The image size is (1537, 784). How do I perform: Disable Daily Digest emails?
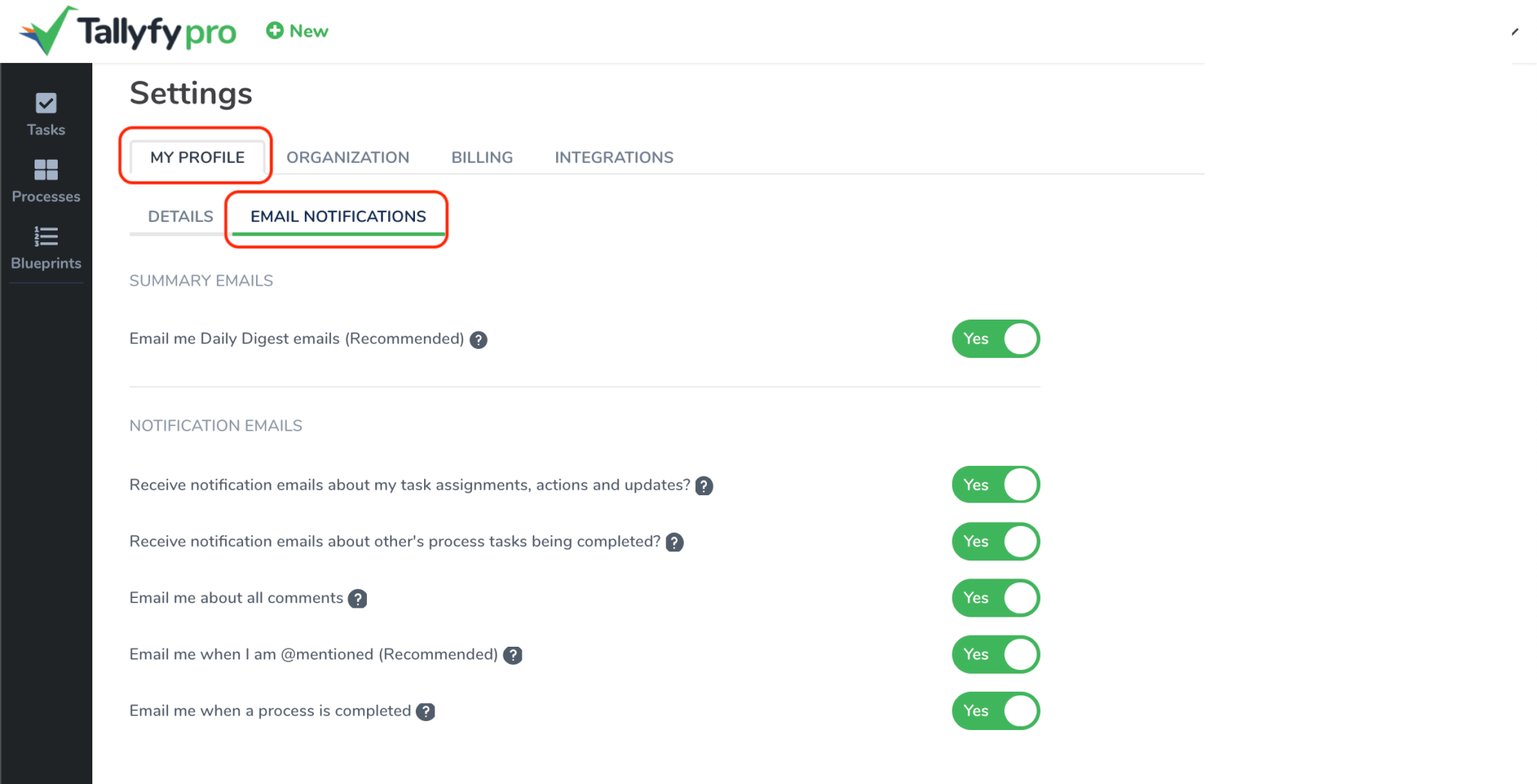coord(995,339)
